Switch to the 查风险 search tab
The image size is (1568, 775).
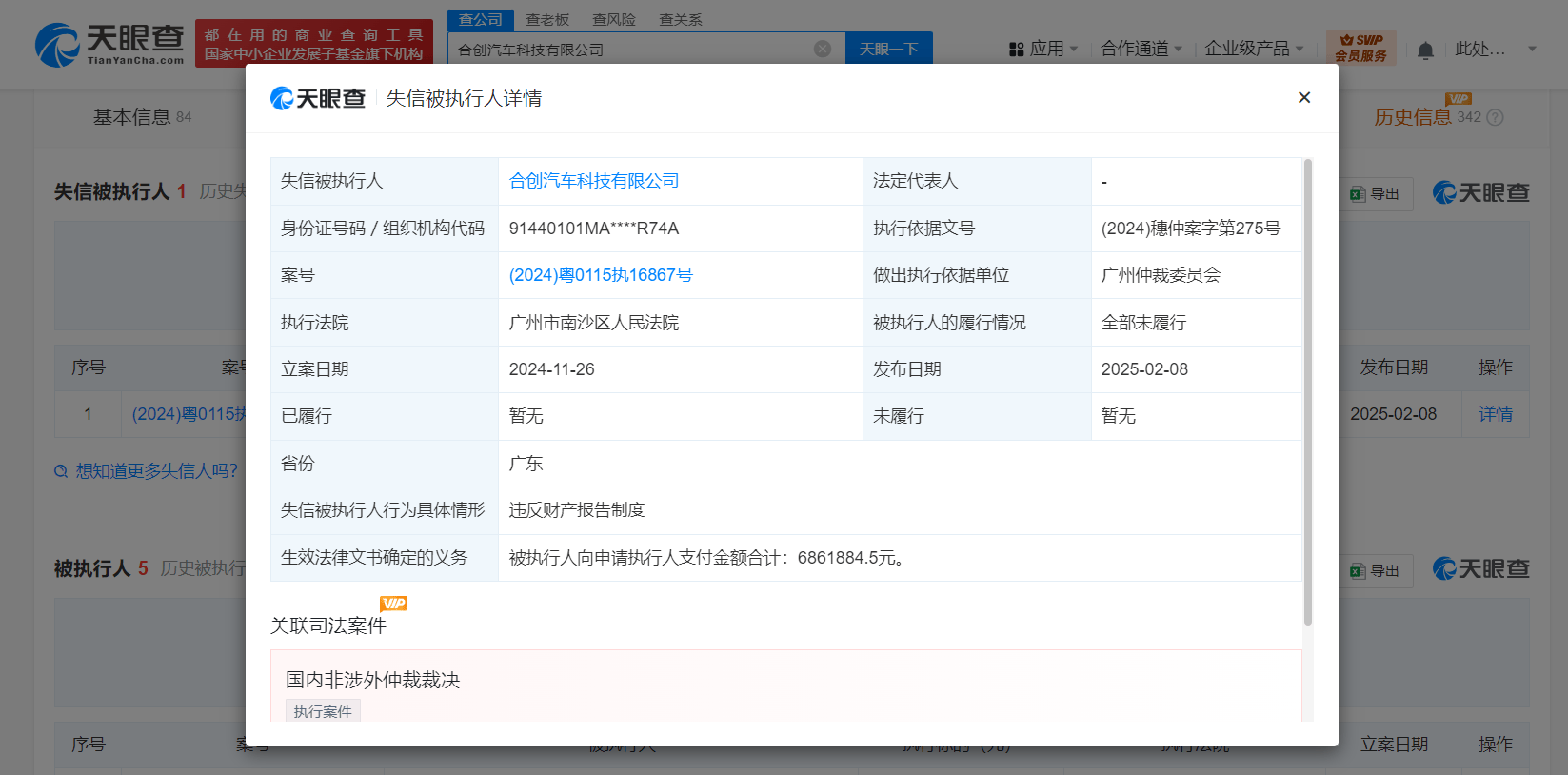tap(613, 19)
